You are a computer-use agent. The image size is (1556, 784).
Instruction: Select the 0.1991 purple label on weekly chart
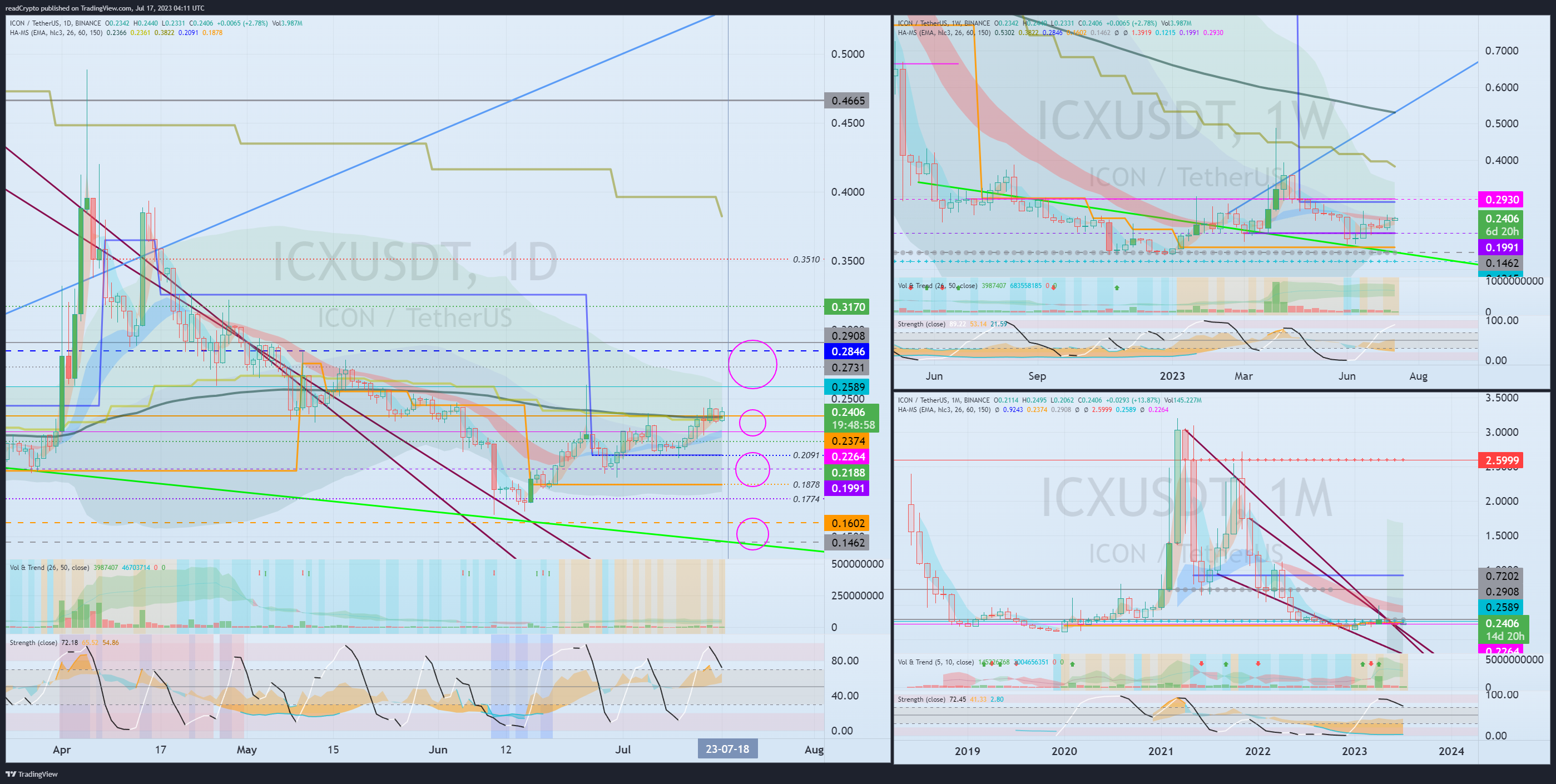[x=1500, y=247]
